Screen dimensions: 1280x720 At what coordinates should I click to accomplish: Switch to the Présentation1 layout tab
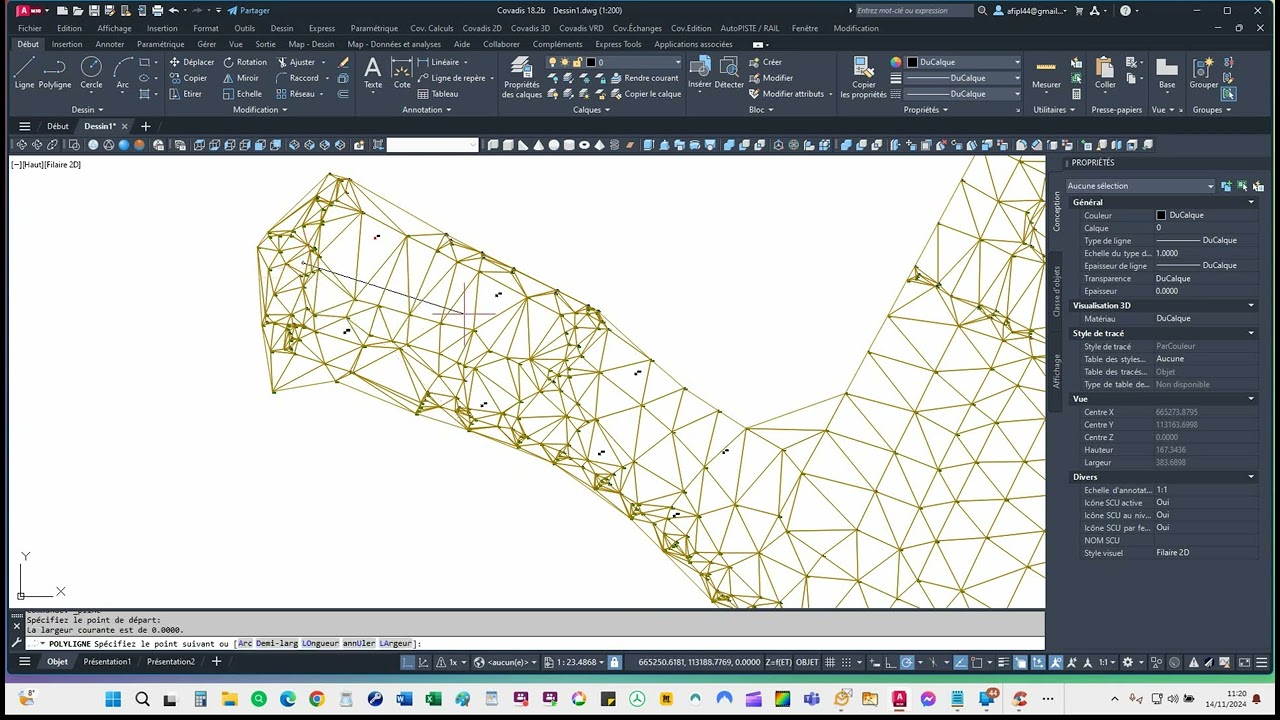coord(107,662)
